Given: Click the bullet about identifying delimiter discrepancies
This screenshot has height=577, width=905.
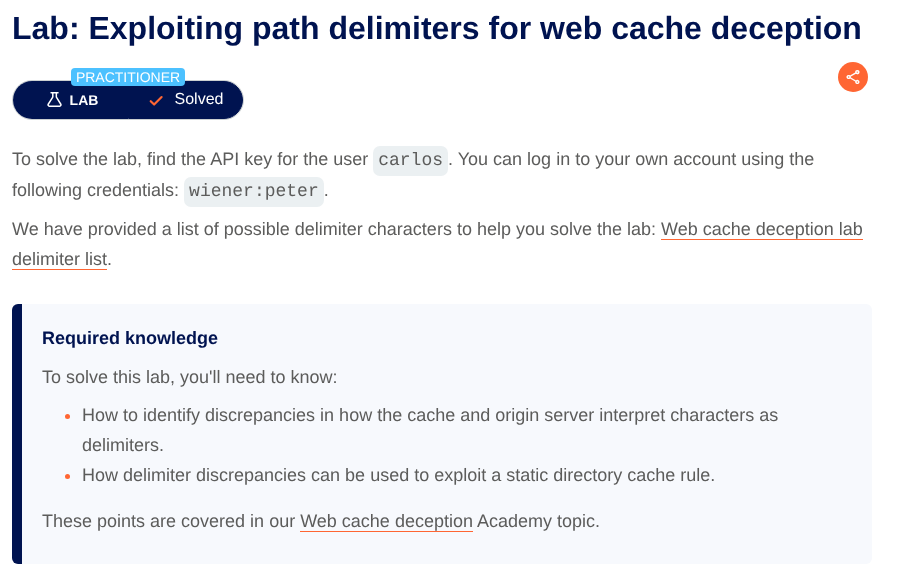Looking at the screenshot, I should 430,415.
